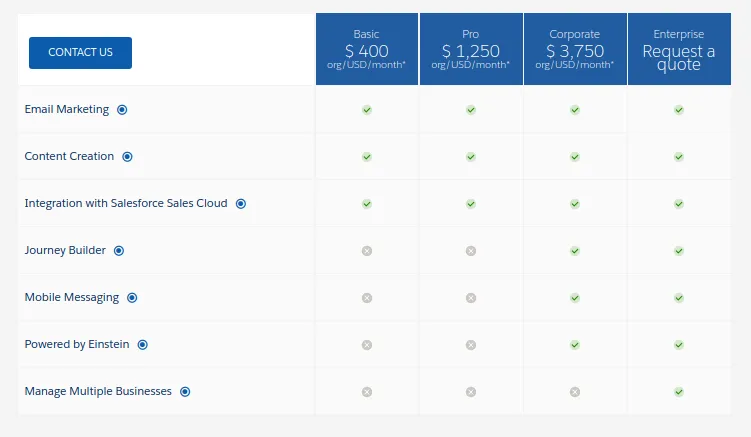Image resolution: width=751 pixels, height=437 pixels.
Task: Click the Powered by Einstein label
Action: (77, 345)
